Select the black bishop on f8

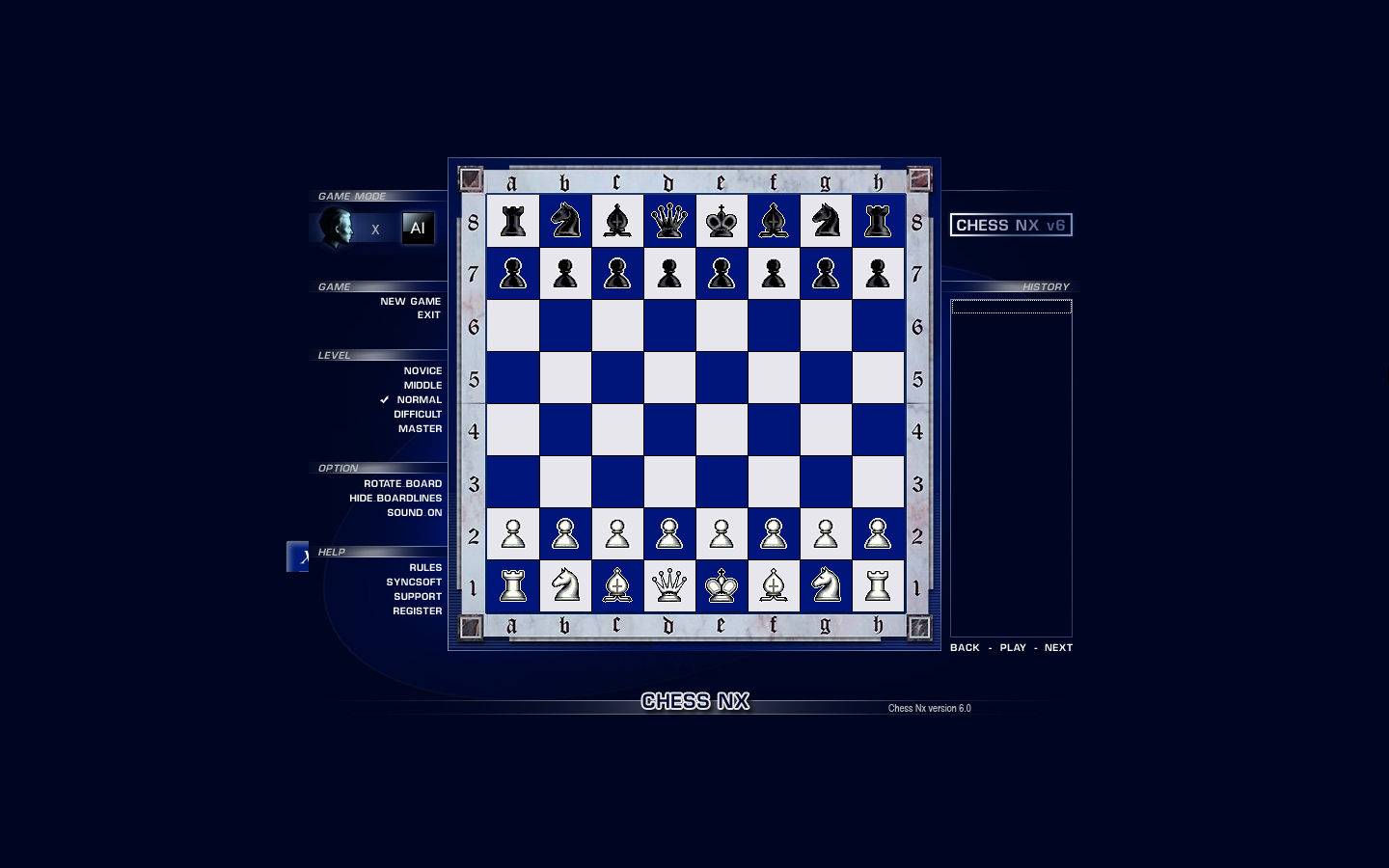(x=774, y=221)
